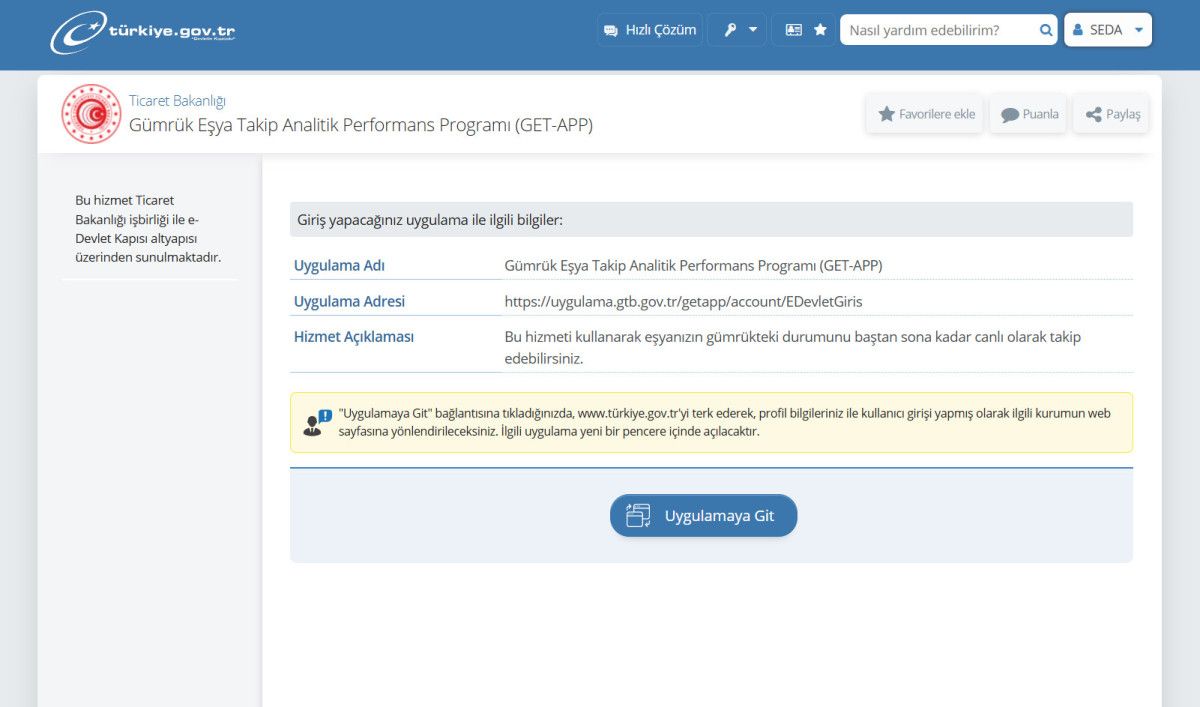Click the Ticaret Bakanlığı emblem

tap(91, 114)
